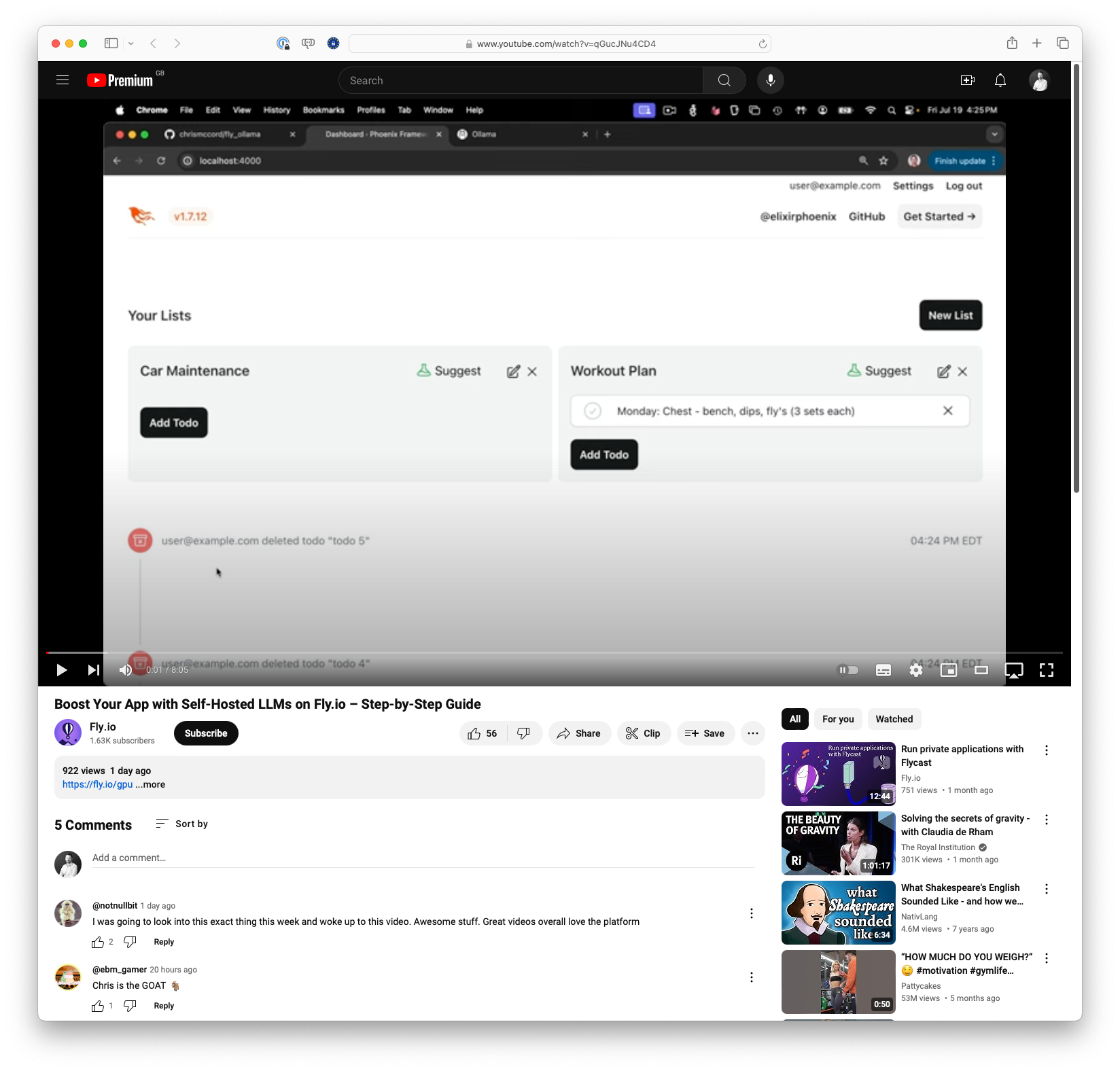This screenshot has height=1071, width=1120.
Task: Like the video with the thumbs up
Action: click(481, 733)
